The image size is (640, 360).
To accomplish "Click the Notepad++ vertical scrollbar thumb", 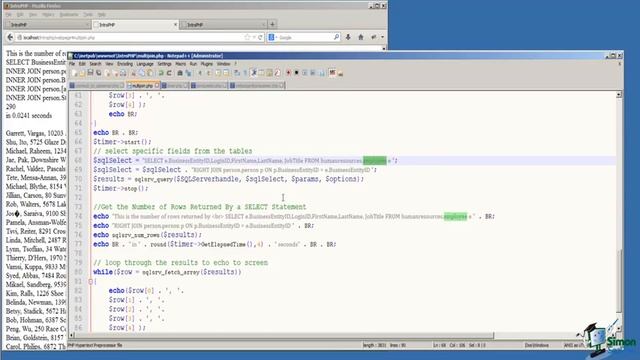I will point(619,282).
